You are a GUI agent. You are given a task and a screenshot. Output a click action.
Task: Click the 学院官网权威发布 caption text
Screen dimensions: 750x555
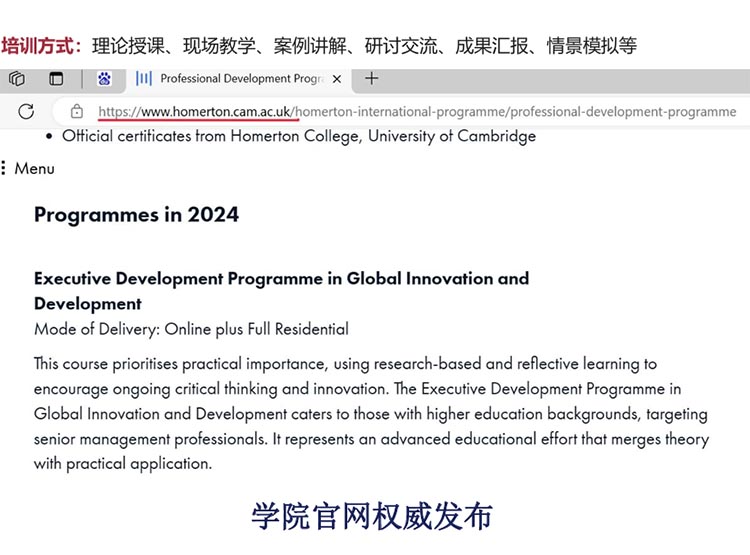pos(372,516)
